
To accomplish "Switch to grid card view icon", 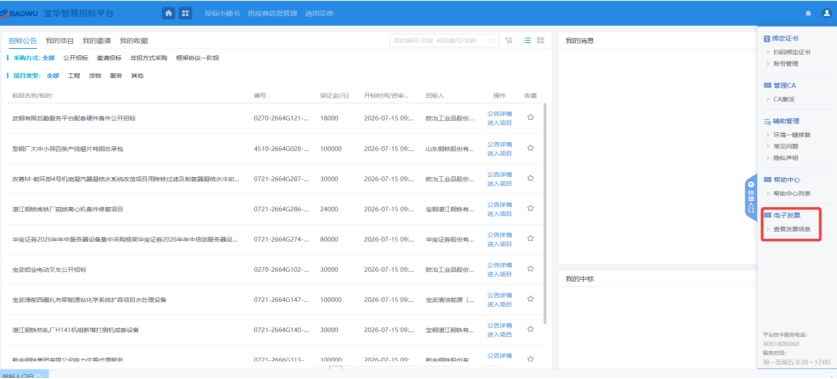I will 540,41.
